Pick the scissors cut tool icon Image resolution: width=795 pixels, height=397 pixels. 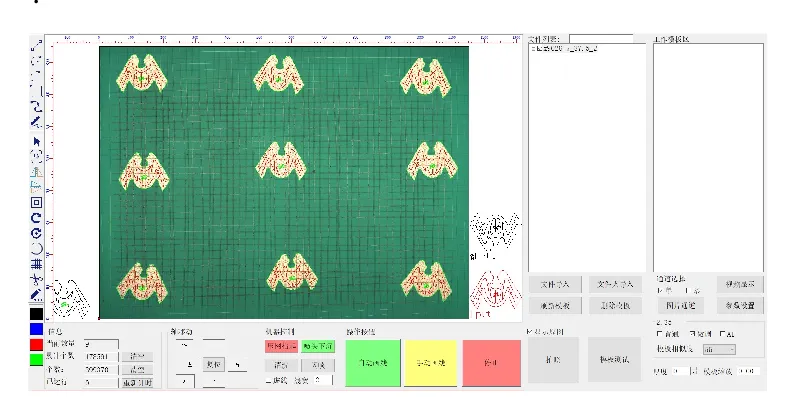tap(37, 279)
